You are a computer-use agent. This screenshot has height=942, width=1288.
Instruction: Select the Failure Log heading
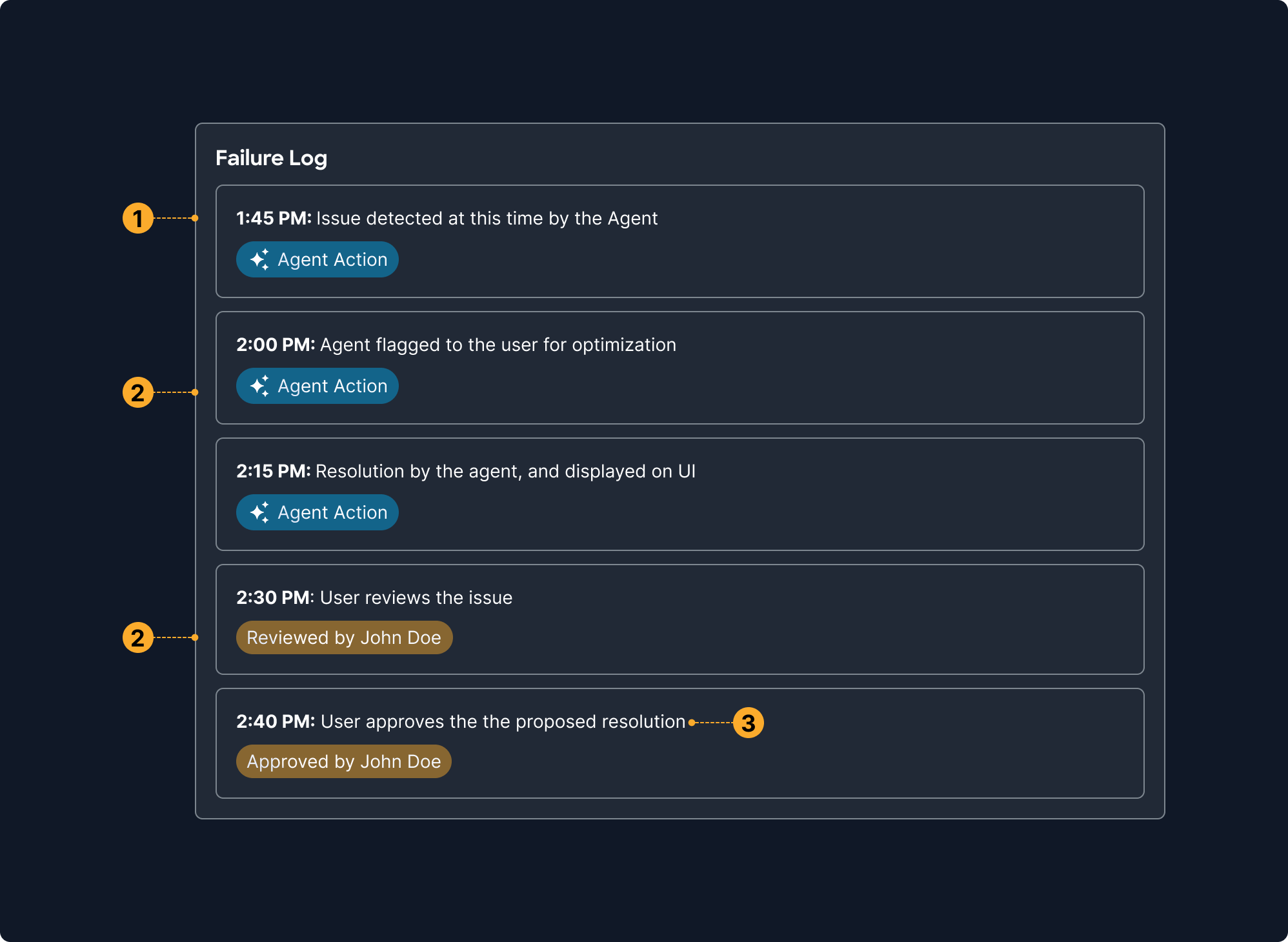[271, 158]
